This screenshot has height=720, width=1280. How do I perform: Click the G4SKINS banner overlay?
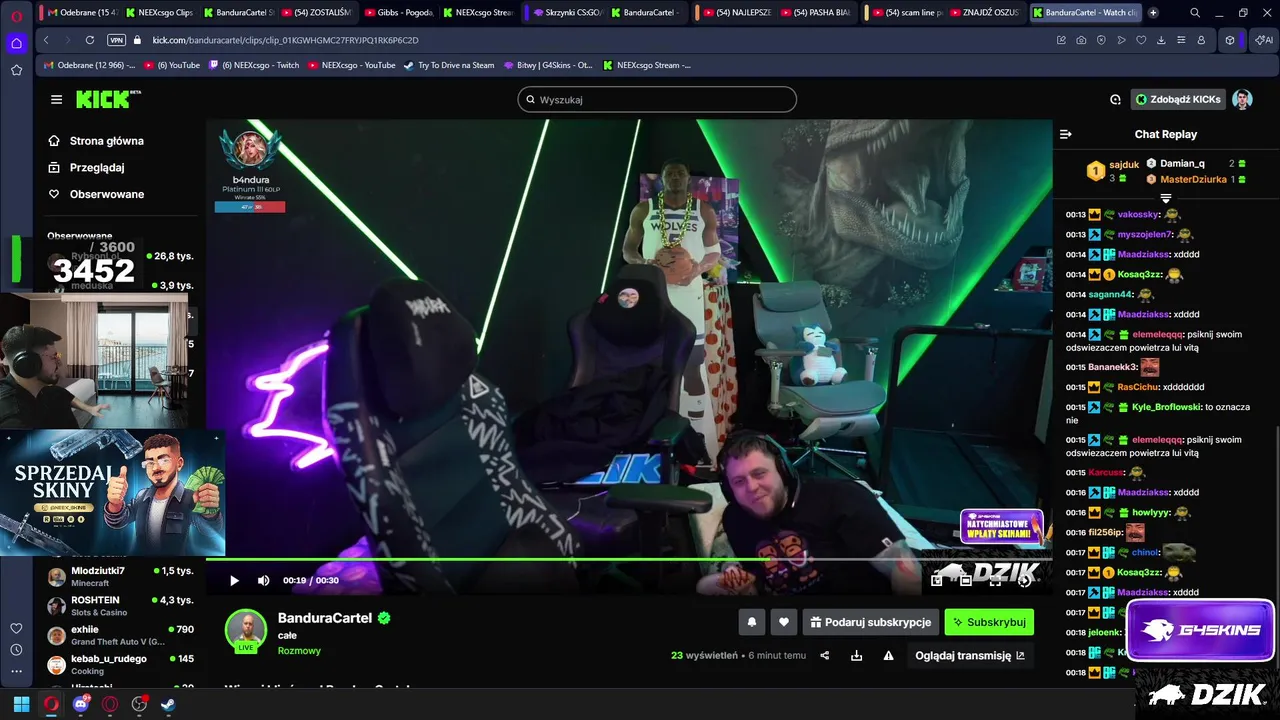point(1200,631)
